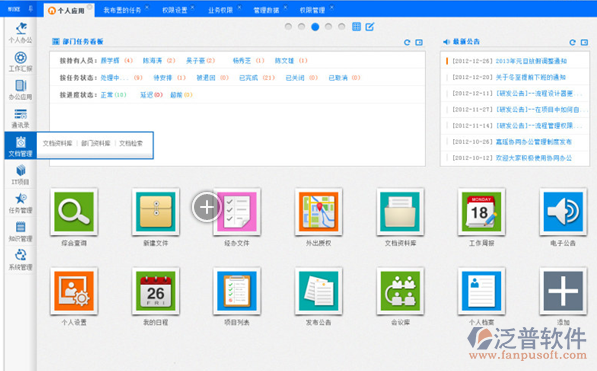Open the 会议室 meeting room tile
This screenshot has height=371, width=597.
click(x=400, y=291)
